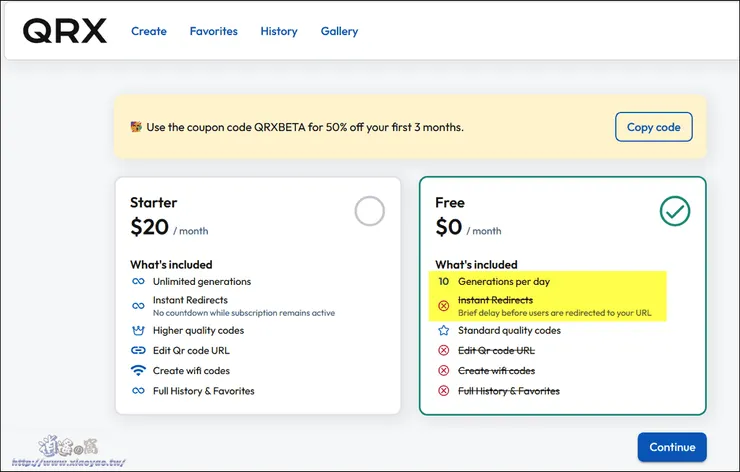Click the Free $0 price heading

click(449, 228)
